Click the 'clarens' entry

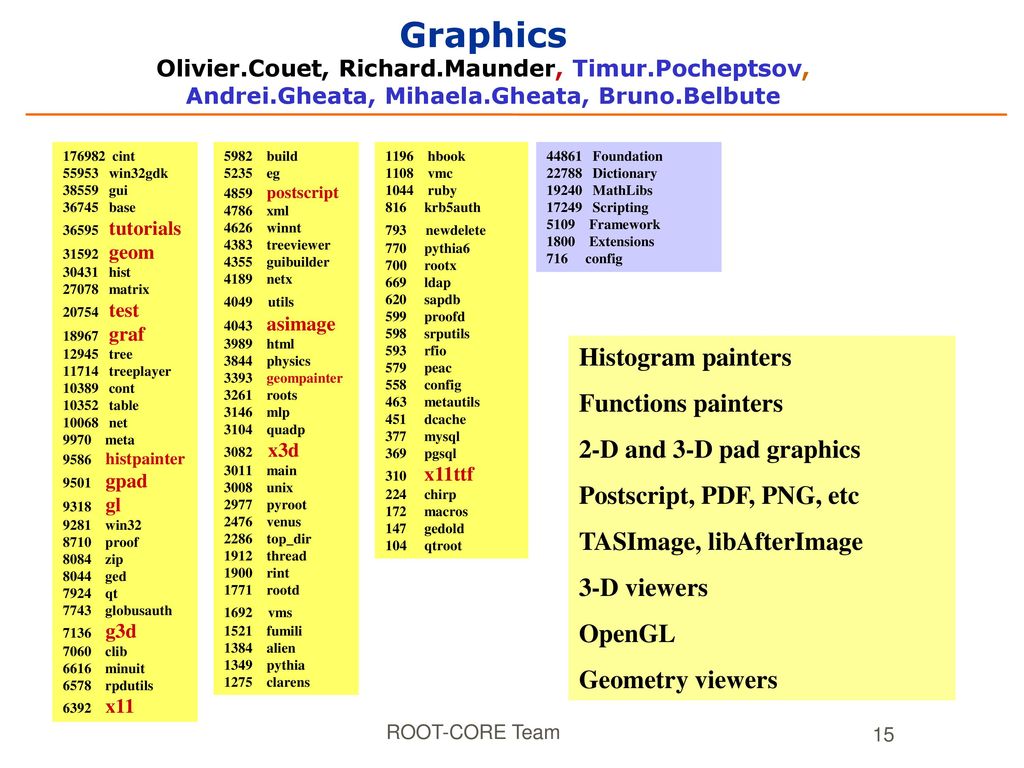pyautogui.click(x=288, y=682)
